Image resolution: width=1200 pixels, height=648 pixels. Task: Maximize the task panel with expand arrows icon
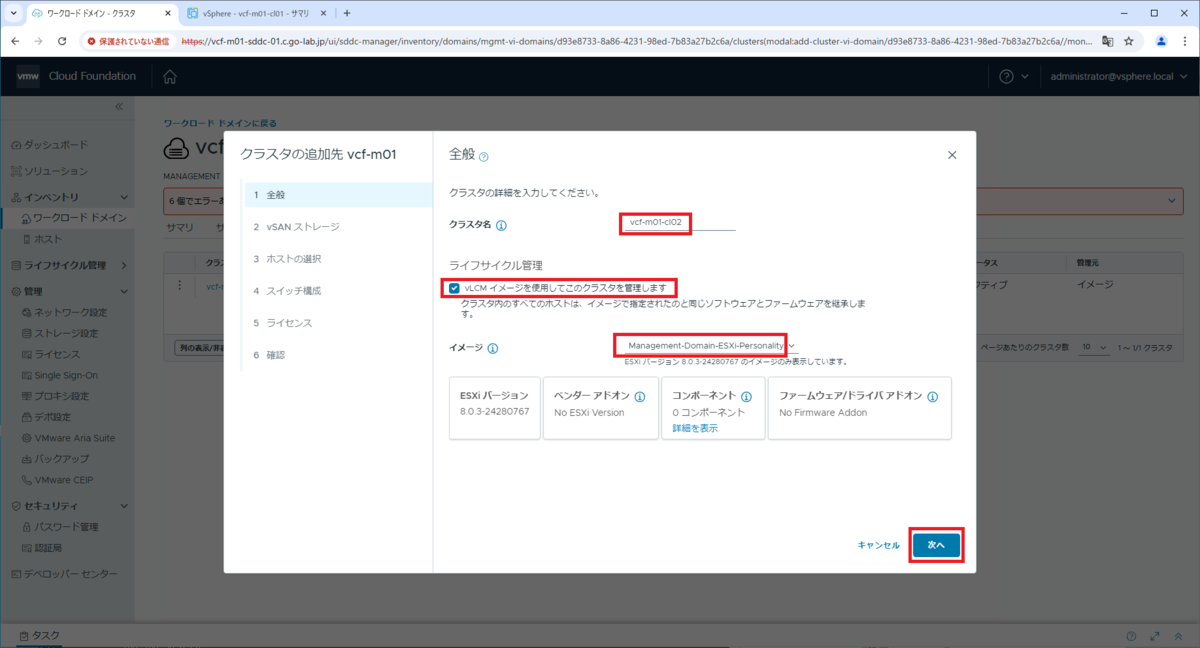tap(1155, 636)
